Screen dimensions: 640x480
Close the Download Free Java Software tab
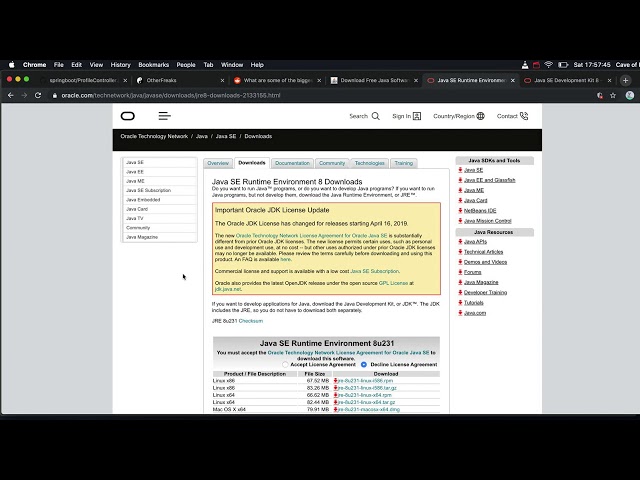point(416,80)
